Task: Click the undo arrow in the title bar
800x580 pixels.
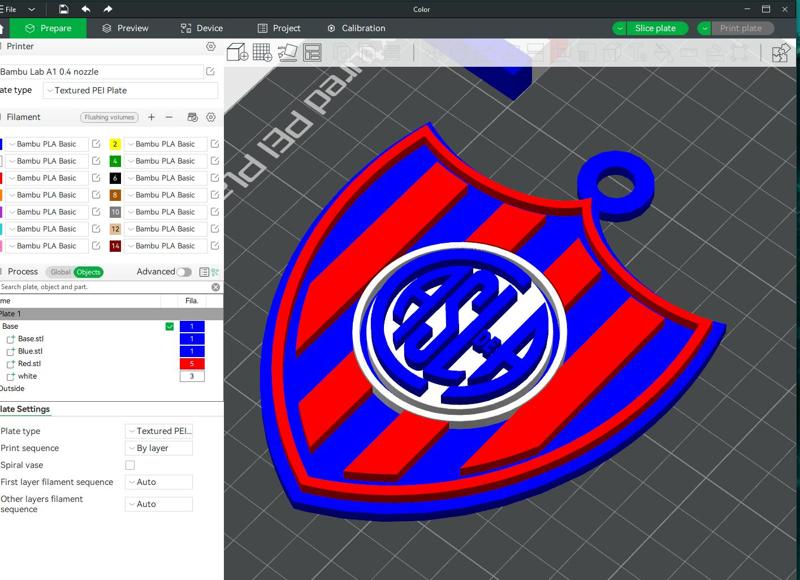Action: click(x=85, y=8)
